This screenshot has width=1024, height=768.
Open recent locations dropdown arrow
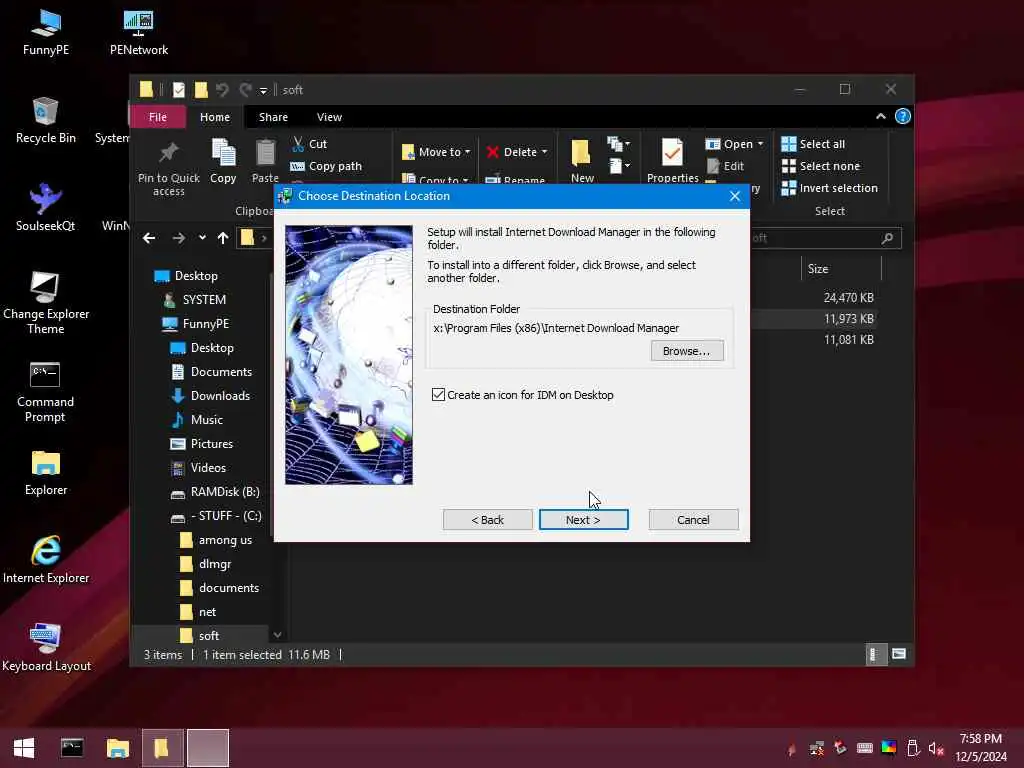click(202, 238)
